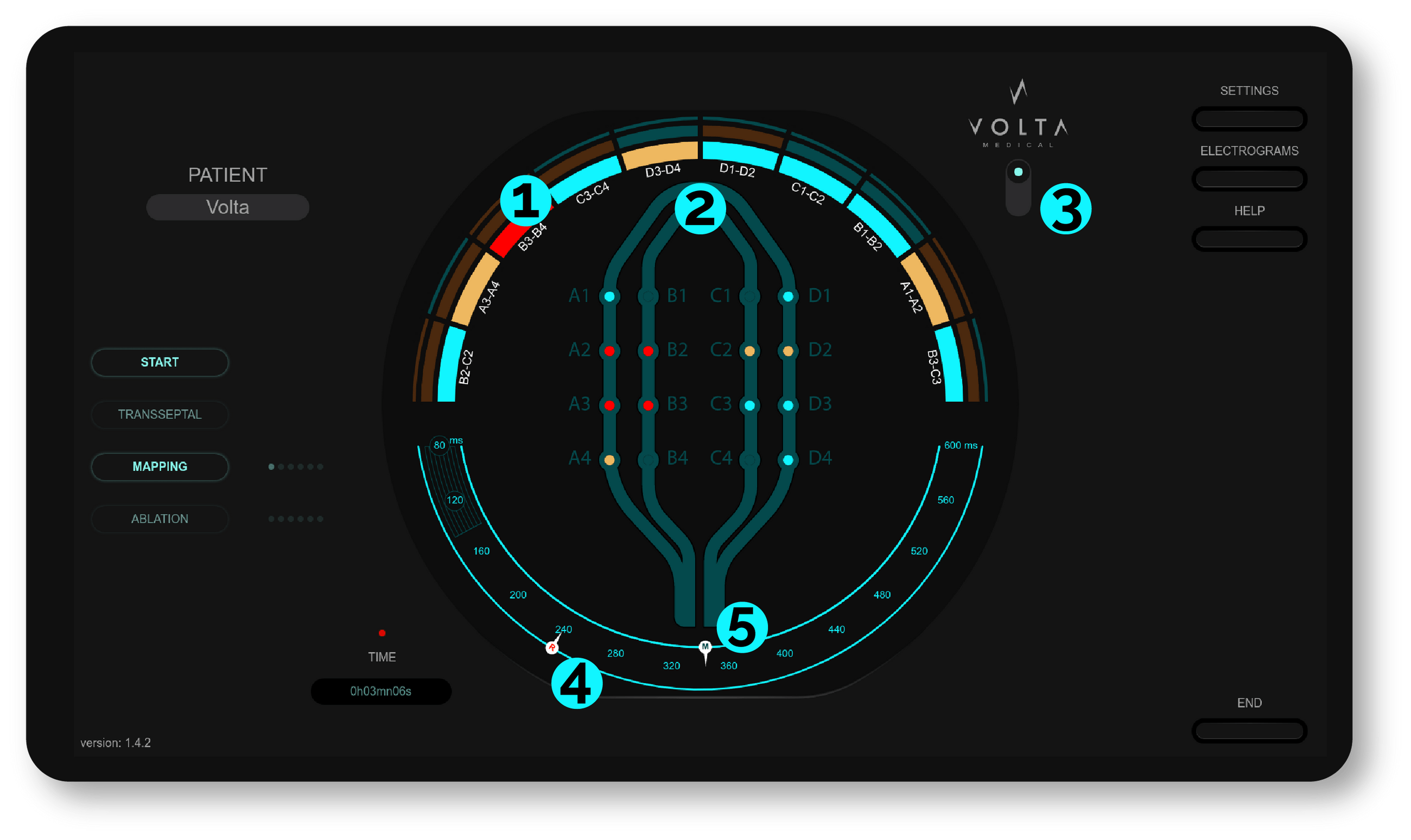Open the ABLATION step

click(x=160, y=519)
